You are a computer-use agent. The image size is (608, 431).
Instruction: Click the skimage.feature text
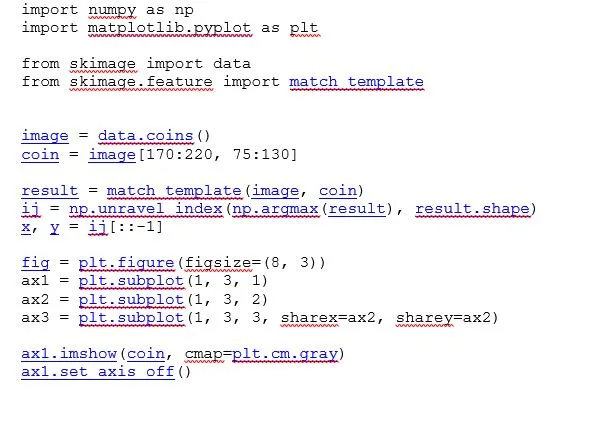141,82
